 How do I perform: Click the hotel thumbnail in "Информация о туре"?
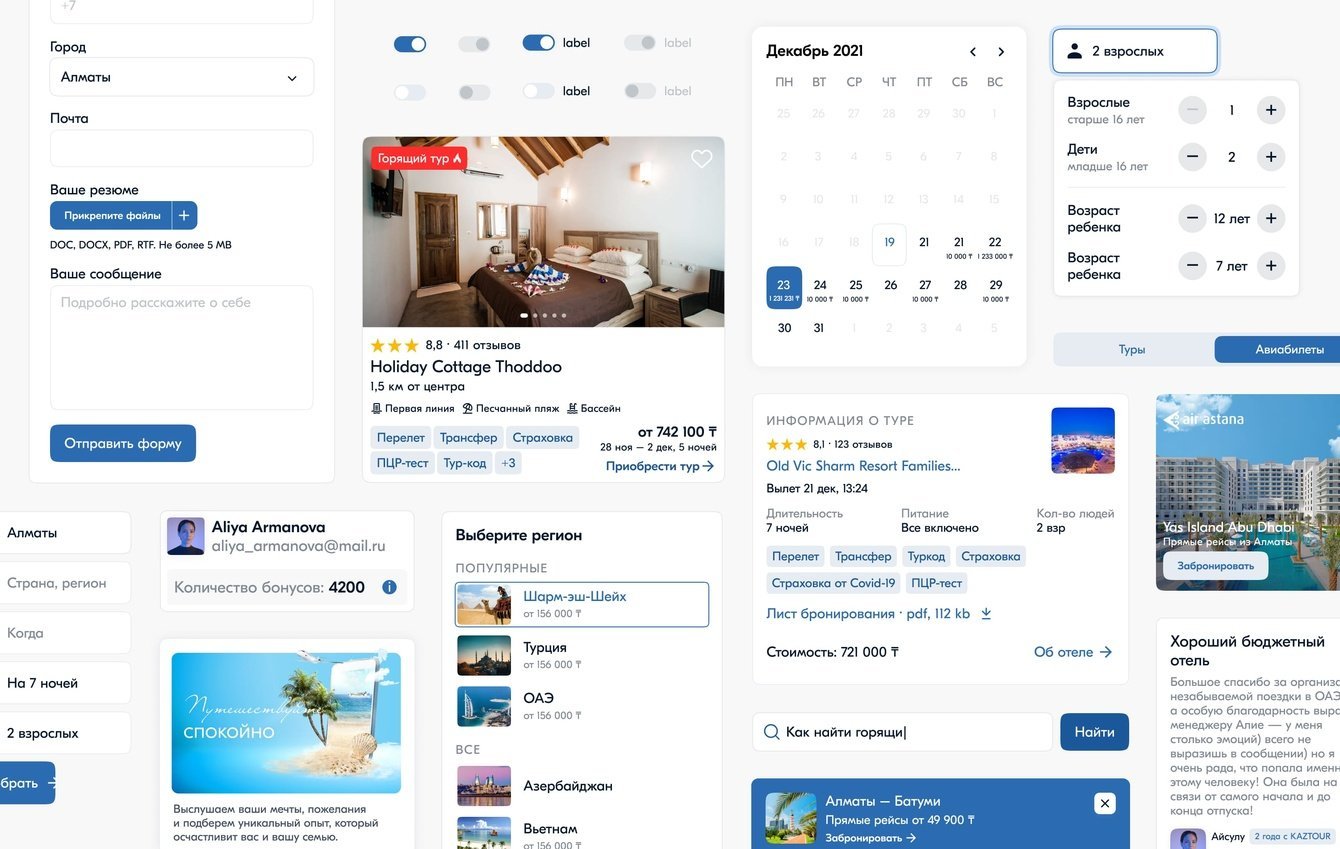pos(1083,440)
